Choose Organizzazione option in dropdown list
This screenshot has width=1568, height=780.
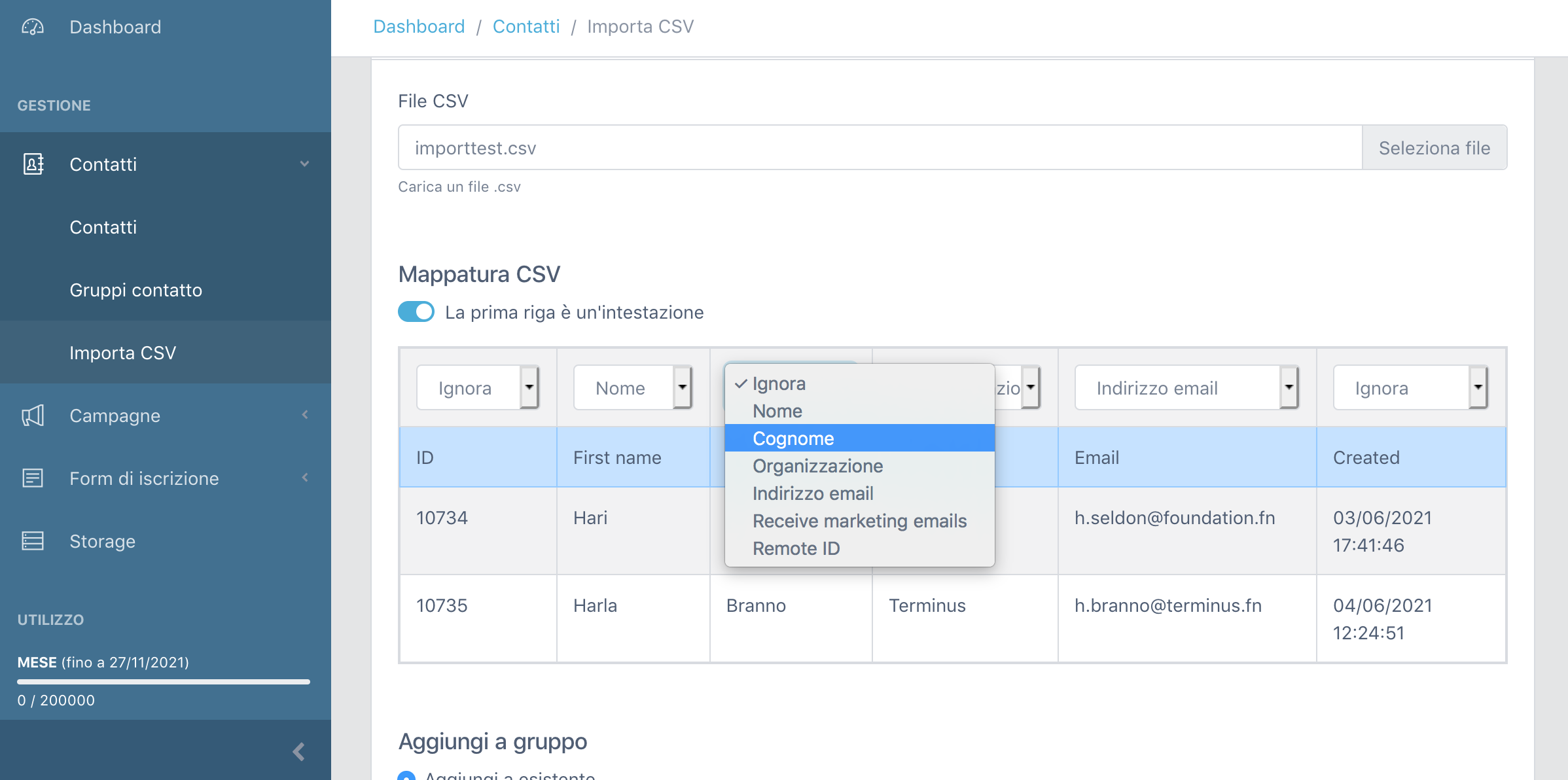tap(817, 466)
